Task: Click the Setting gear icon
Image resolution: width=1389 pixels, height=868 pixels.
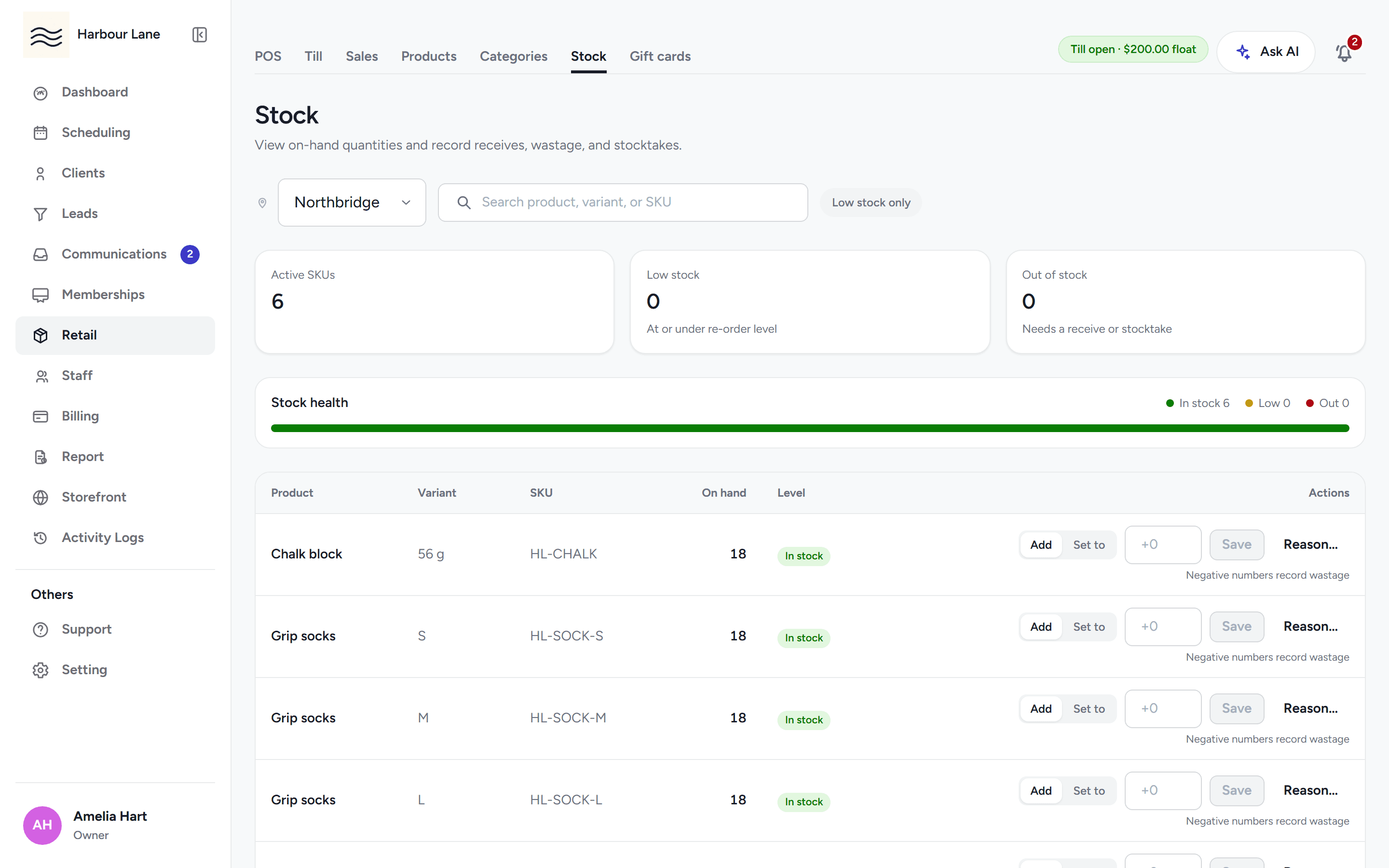Action: click(x=40, y=670)
